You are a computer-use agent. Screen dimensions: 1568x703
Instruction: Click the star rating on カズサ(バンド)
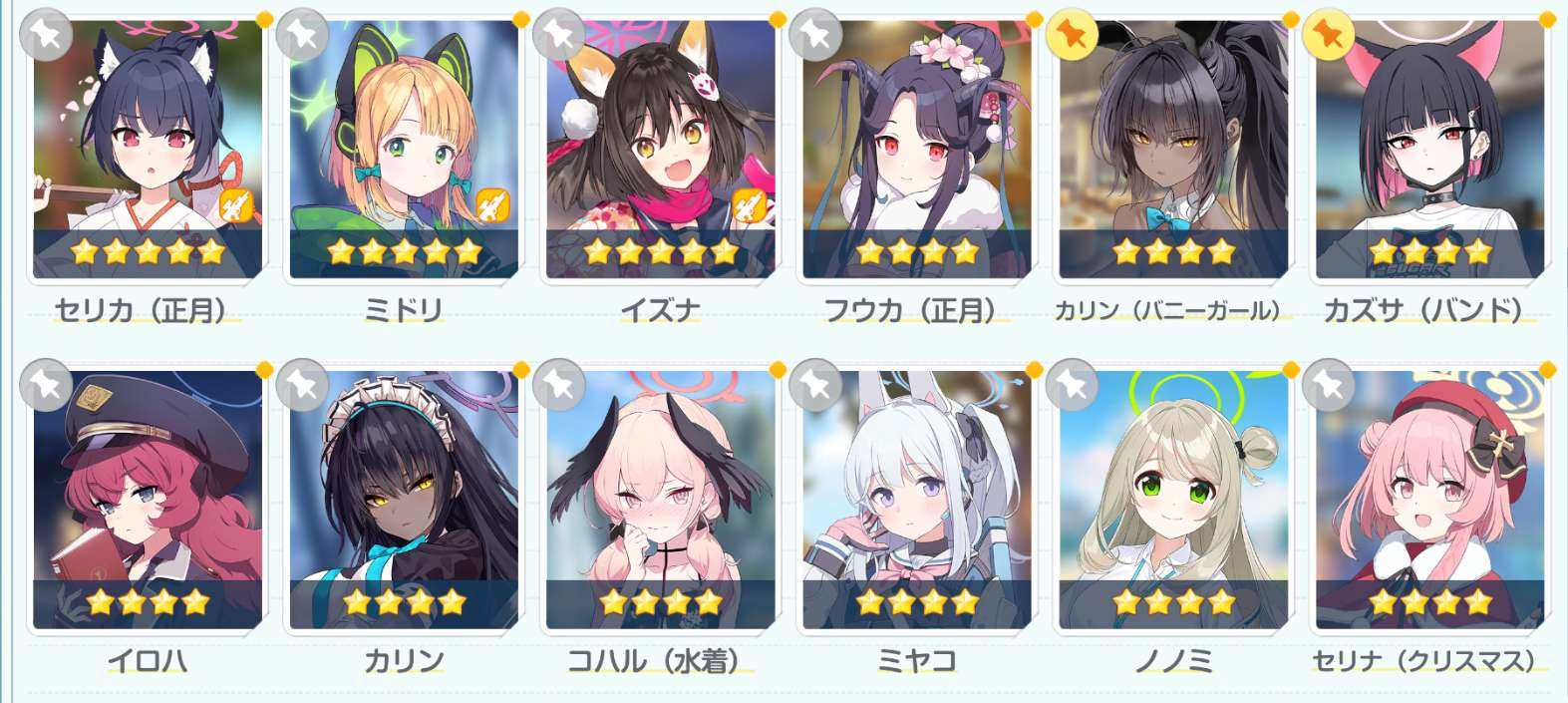pos(1430,251)
